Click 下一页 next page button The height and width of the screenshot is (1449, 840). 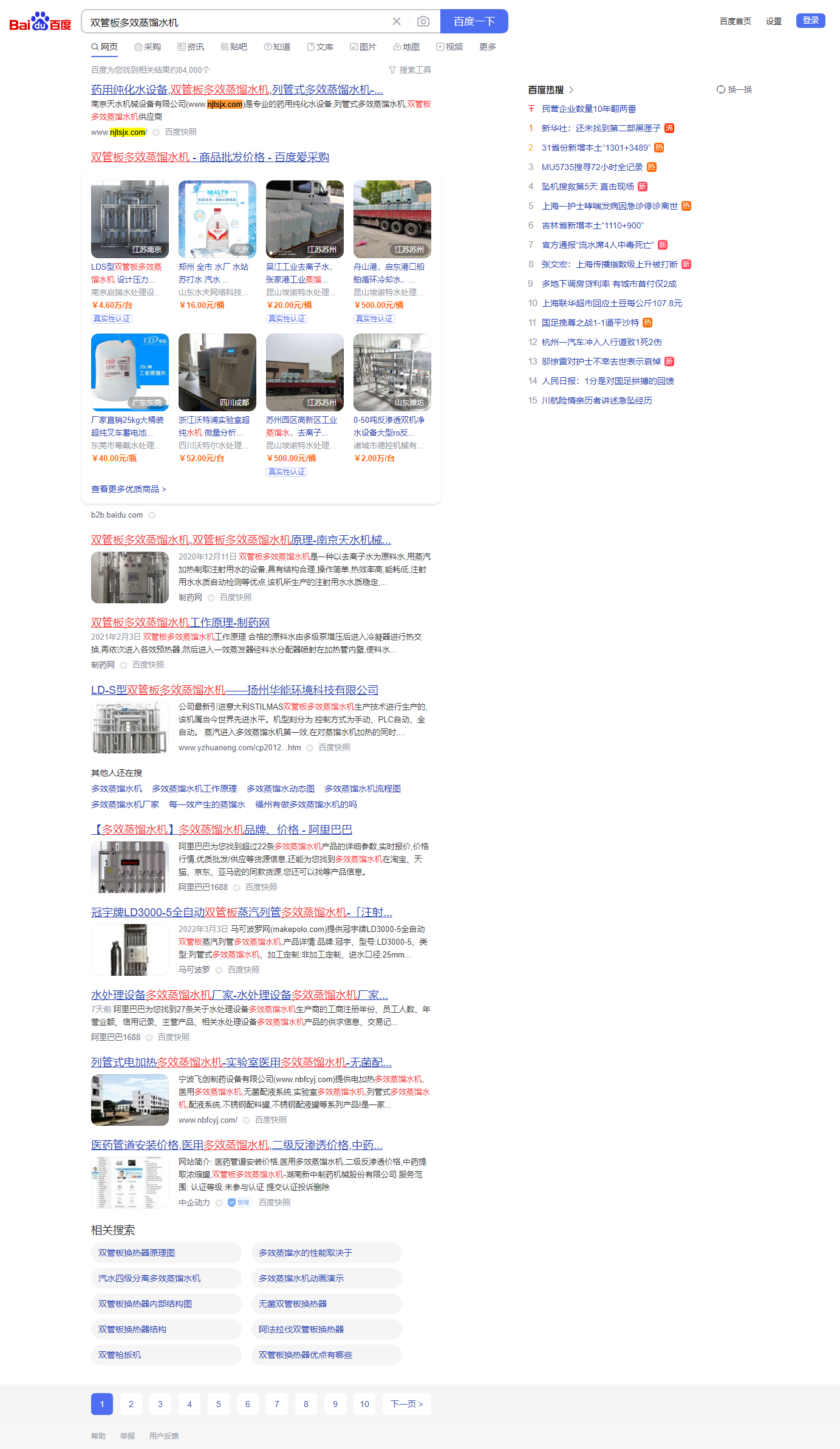[x=407, y=1404]
